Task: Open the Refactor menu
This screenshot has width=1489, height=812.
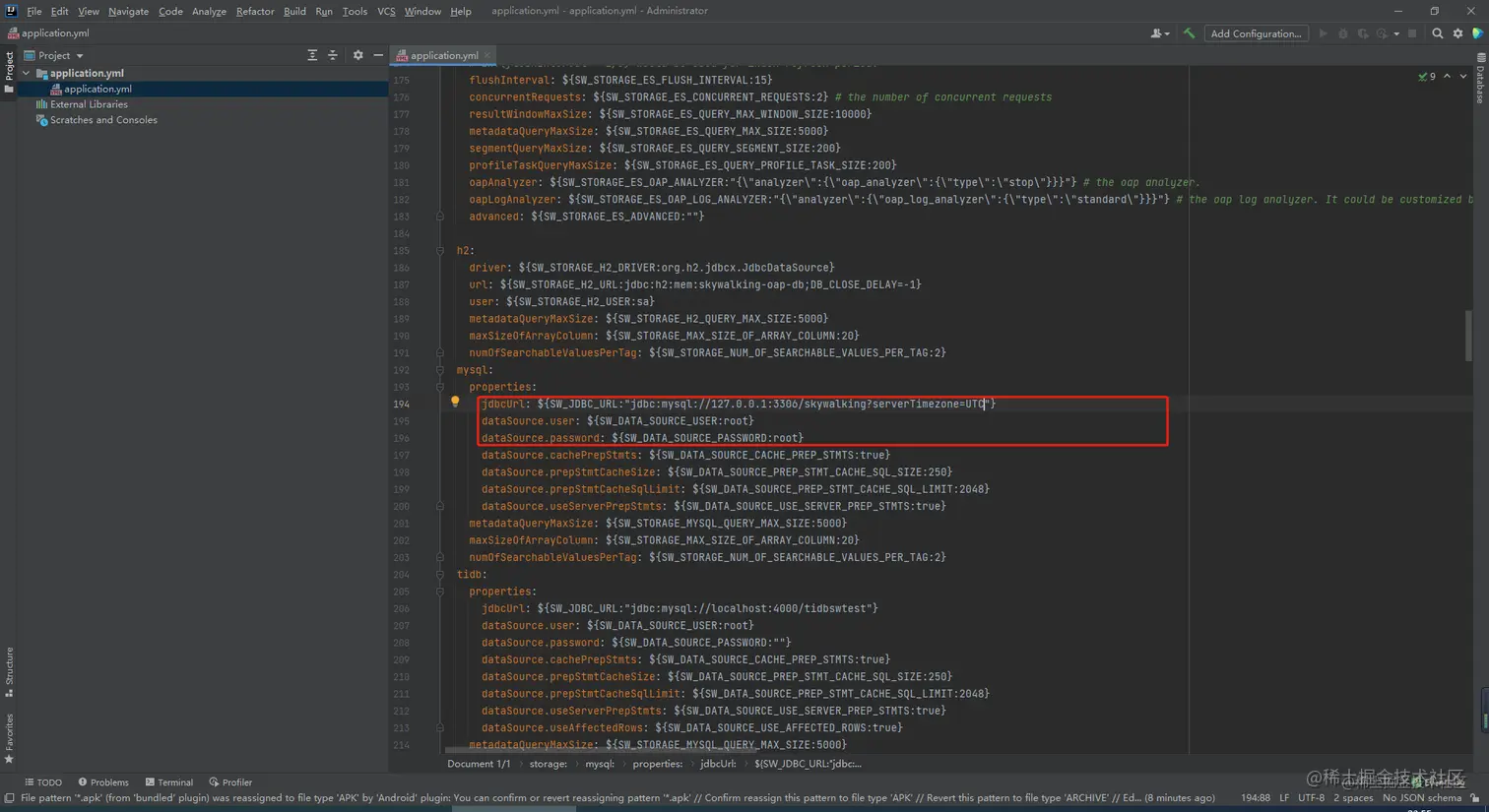Action: [255, 11]
